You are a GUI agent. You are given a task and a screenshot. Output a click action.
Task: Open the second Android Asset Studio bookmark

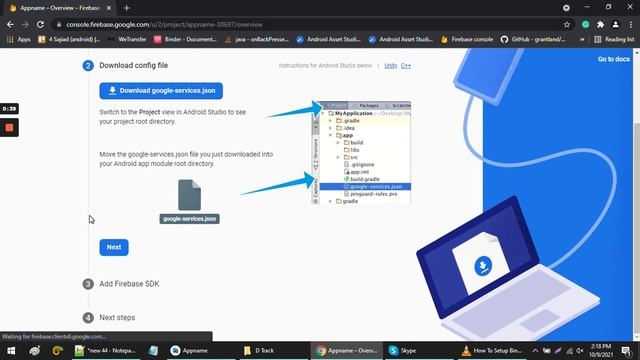click(401, 39)
